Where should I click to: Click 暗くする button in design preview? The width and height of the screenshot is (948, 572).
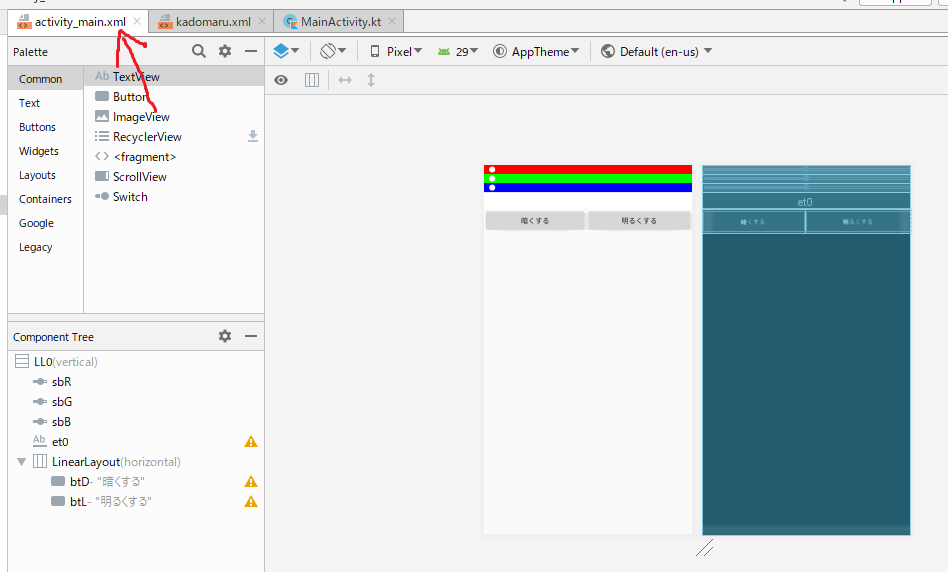[x=535, y=221]
